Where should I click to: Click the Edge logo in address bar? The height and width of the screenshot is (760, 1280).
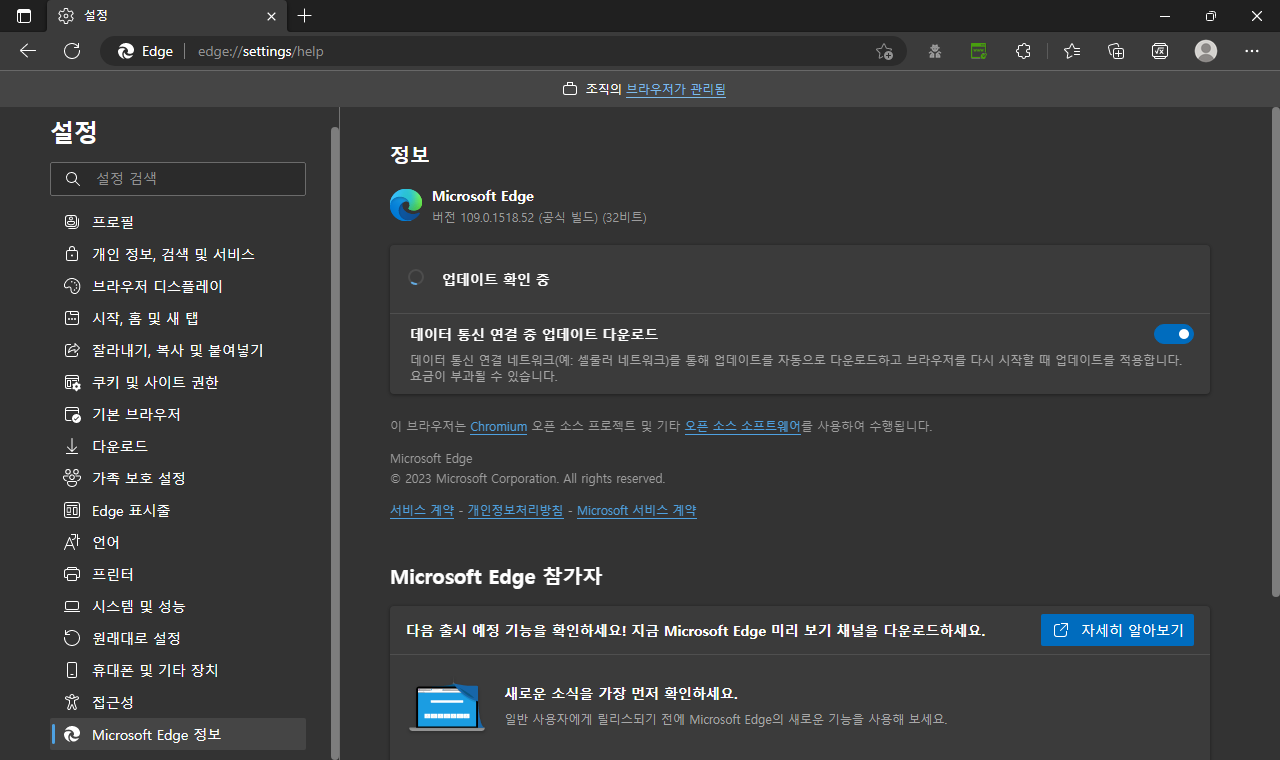coord(126,51)
